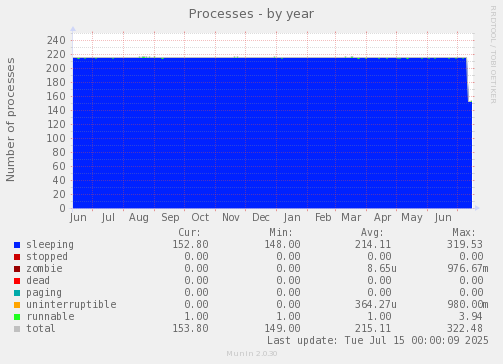Click the 'May' month axis label

[412, 218]
